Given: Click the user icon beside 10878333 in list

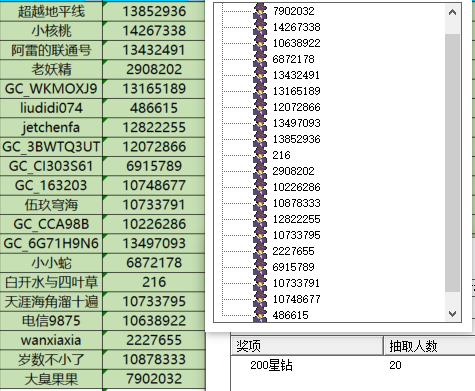Looking at the screenshot, I should point(260,203).
